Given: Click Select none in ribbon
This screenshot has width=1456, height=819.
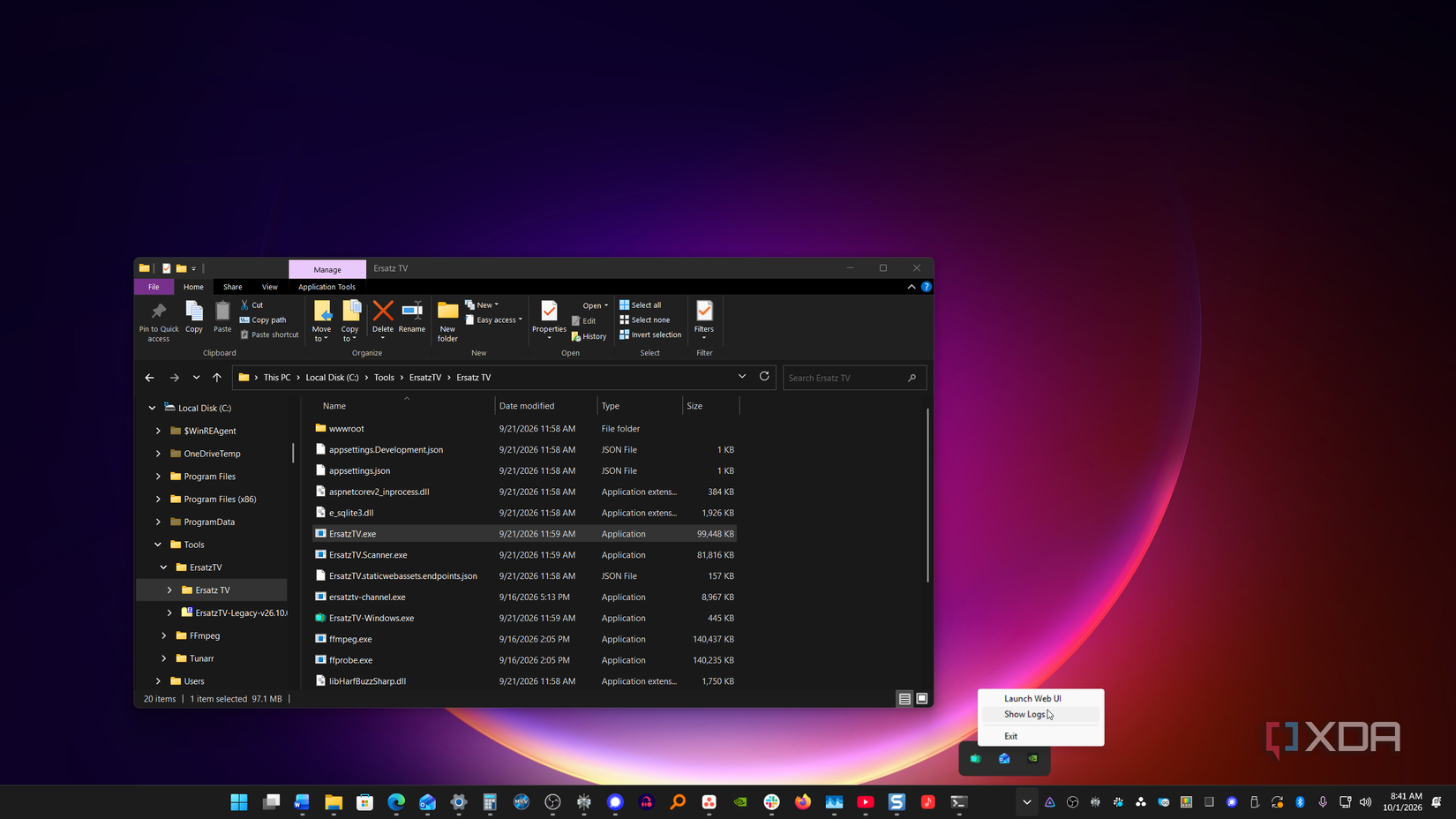Looking at the screenshot, I should point(645,320).
